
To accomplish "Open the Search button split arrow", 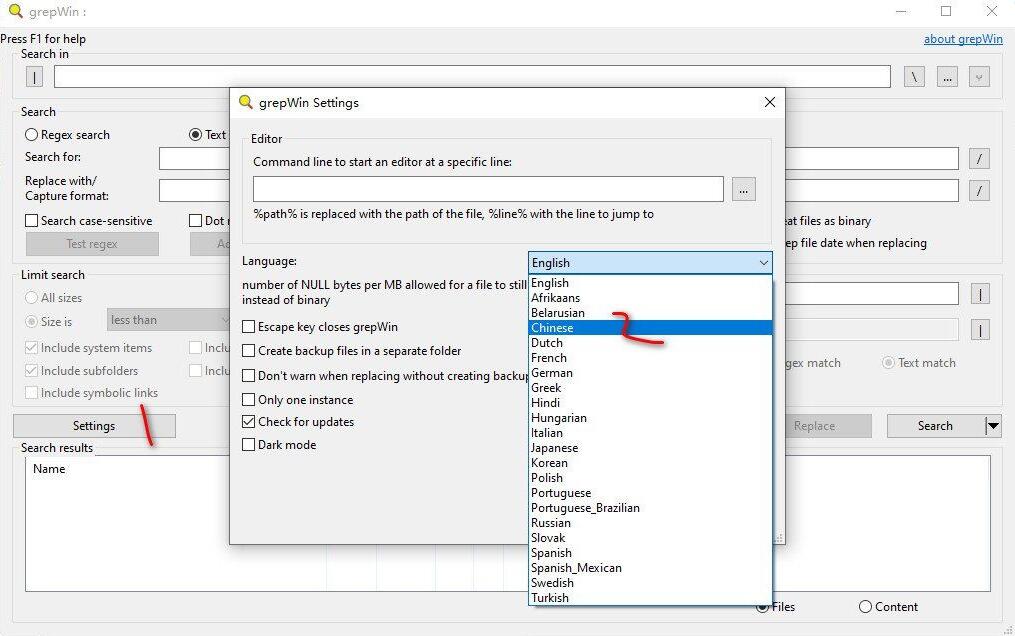I will pyautogui.click(x=992, y=426).
